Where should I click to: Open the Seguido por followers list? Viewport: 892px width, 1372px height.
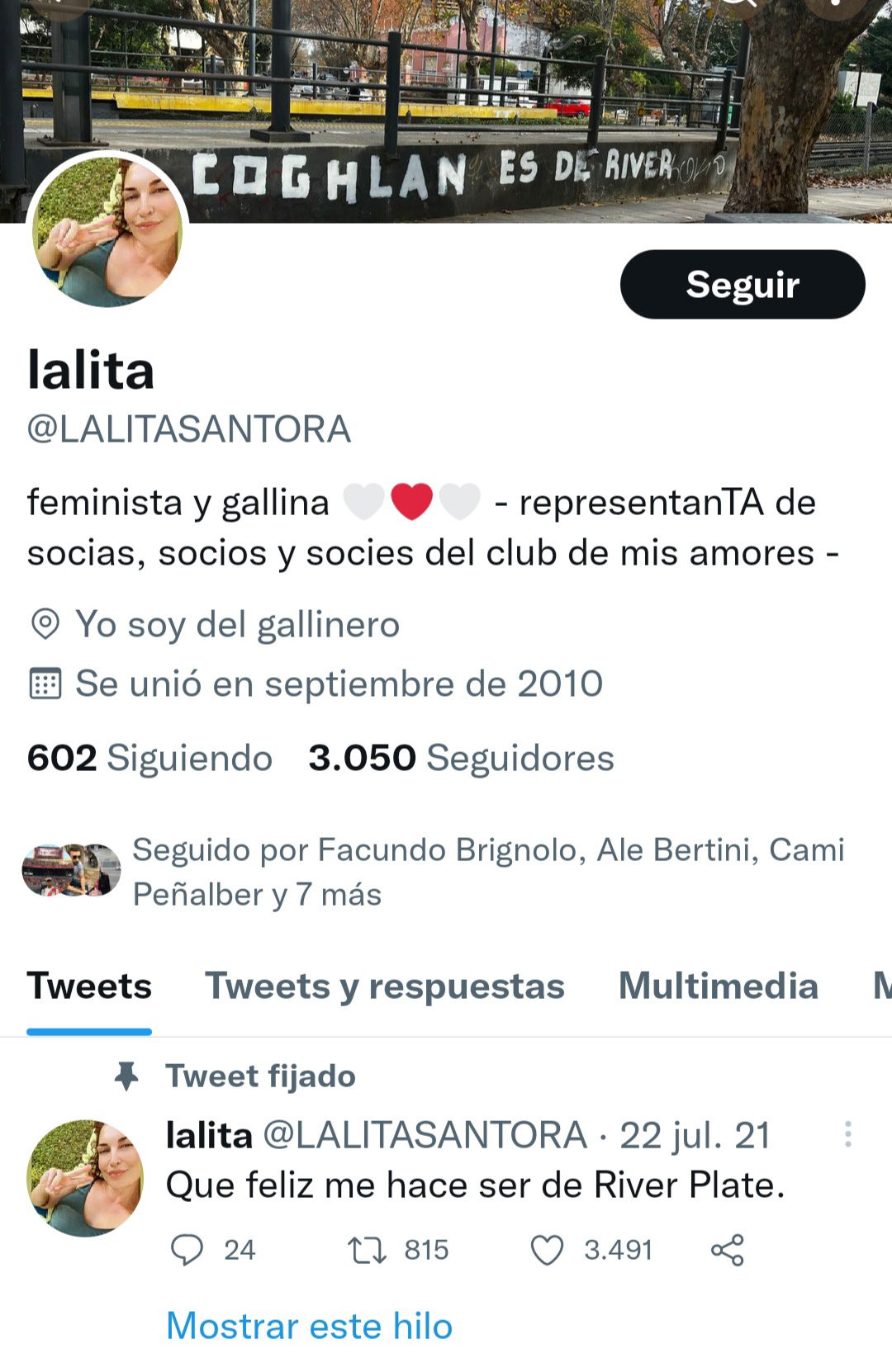tap(434, 872)
